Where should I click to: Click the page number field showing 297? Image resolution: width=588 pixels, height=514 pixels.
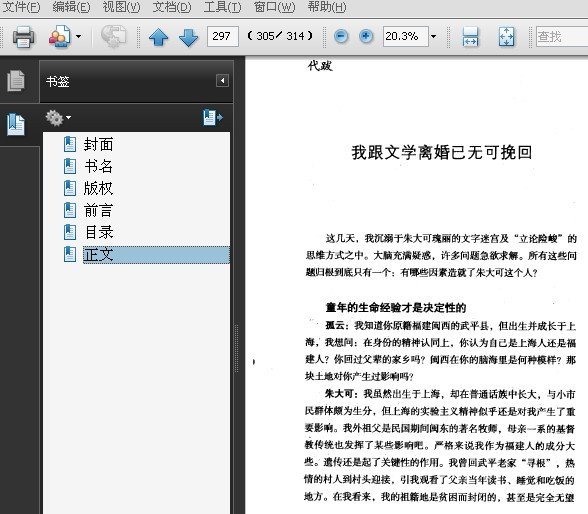(222, 36)
